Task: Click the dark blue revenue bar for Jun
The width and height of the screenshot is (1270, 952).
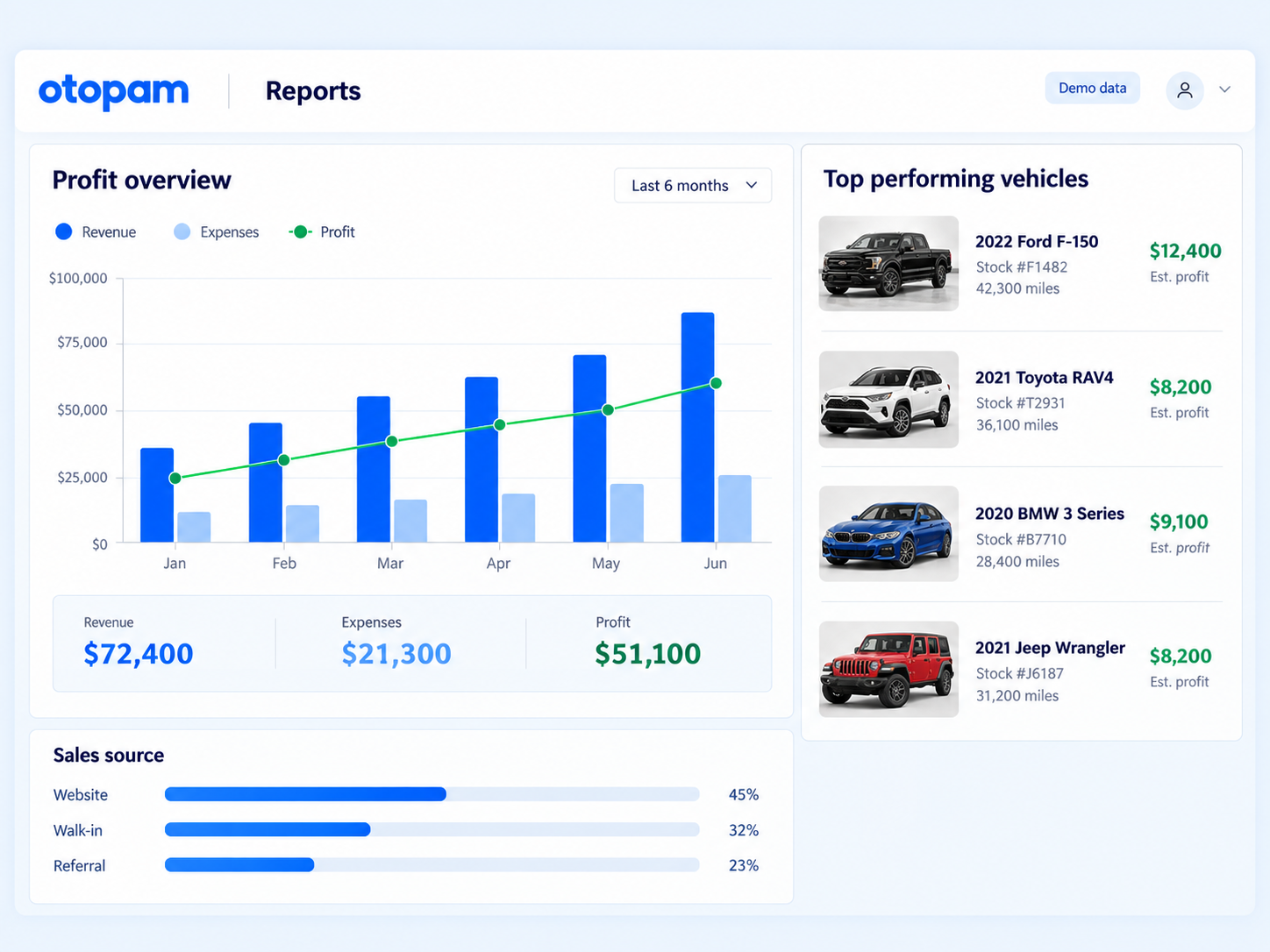Action: (x=698, y=428)
